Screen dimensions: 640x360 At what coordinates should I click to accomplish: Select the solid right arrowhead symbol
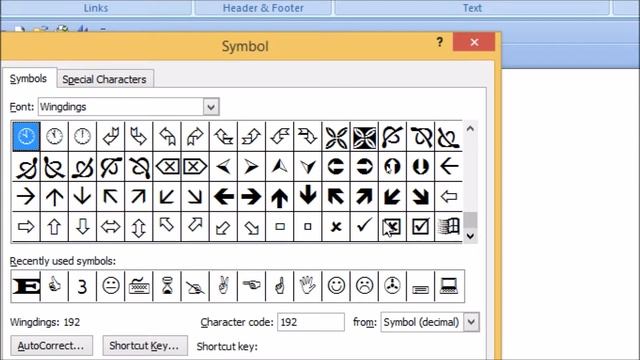pos(251,167)
